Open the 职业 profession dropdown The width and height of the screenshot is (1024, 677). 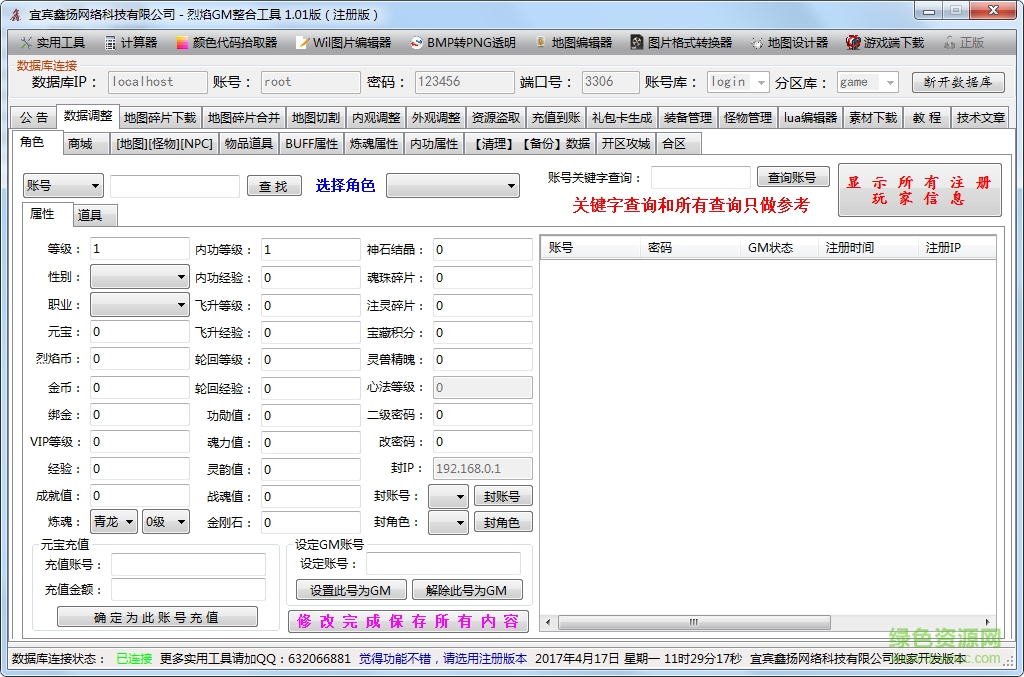138,304
